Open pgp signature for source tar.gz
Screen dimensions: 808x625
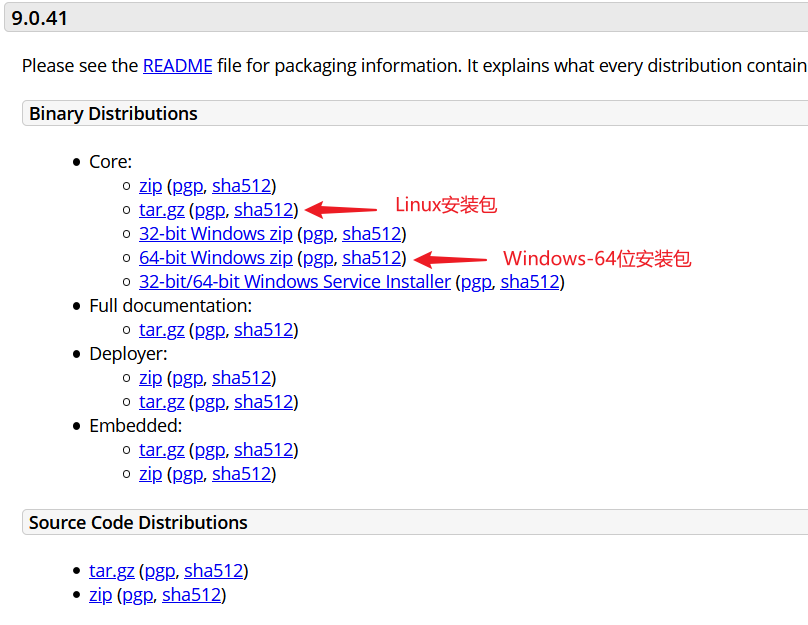[159, 571]
